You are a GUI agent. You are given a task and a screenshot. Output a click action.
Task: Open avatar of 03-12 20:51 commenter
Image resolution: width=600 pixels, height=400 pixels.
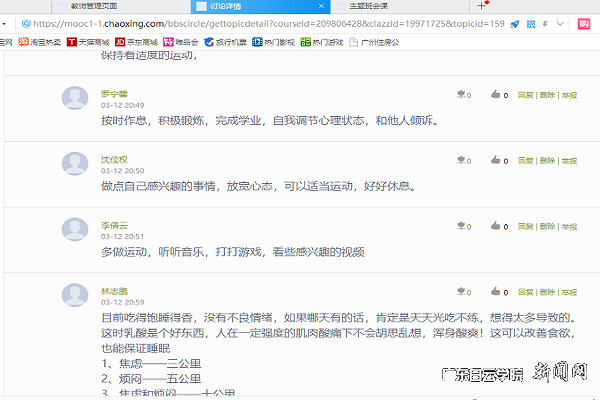pos(75,230)
